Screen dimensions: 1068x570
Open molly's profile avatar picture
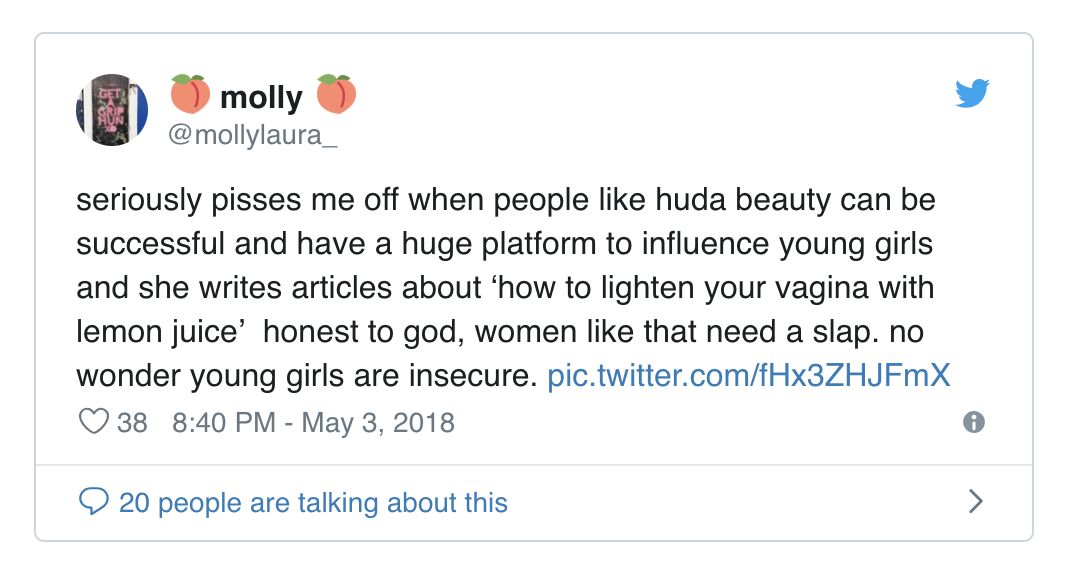(112, 109)
